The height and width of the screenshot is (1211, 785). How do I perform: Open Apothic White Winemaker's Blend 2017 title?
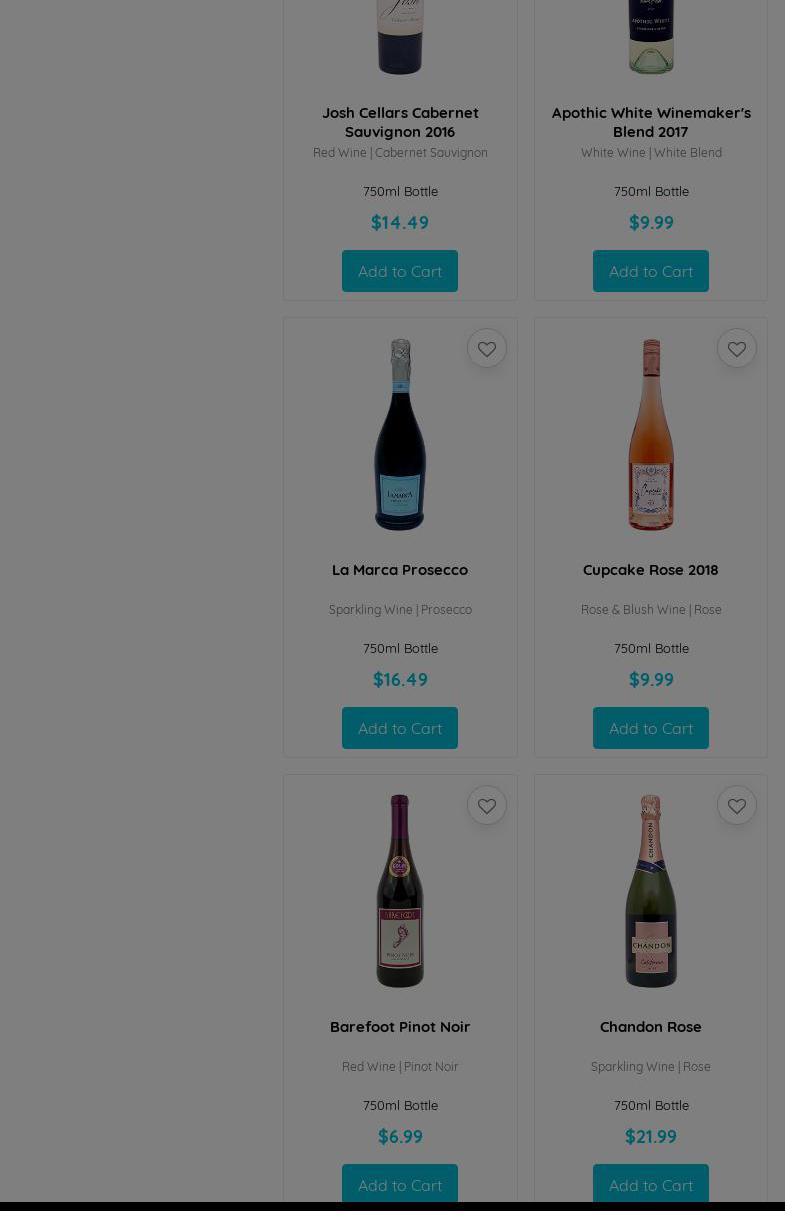coord(651,122)
